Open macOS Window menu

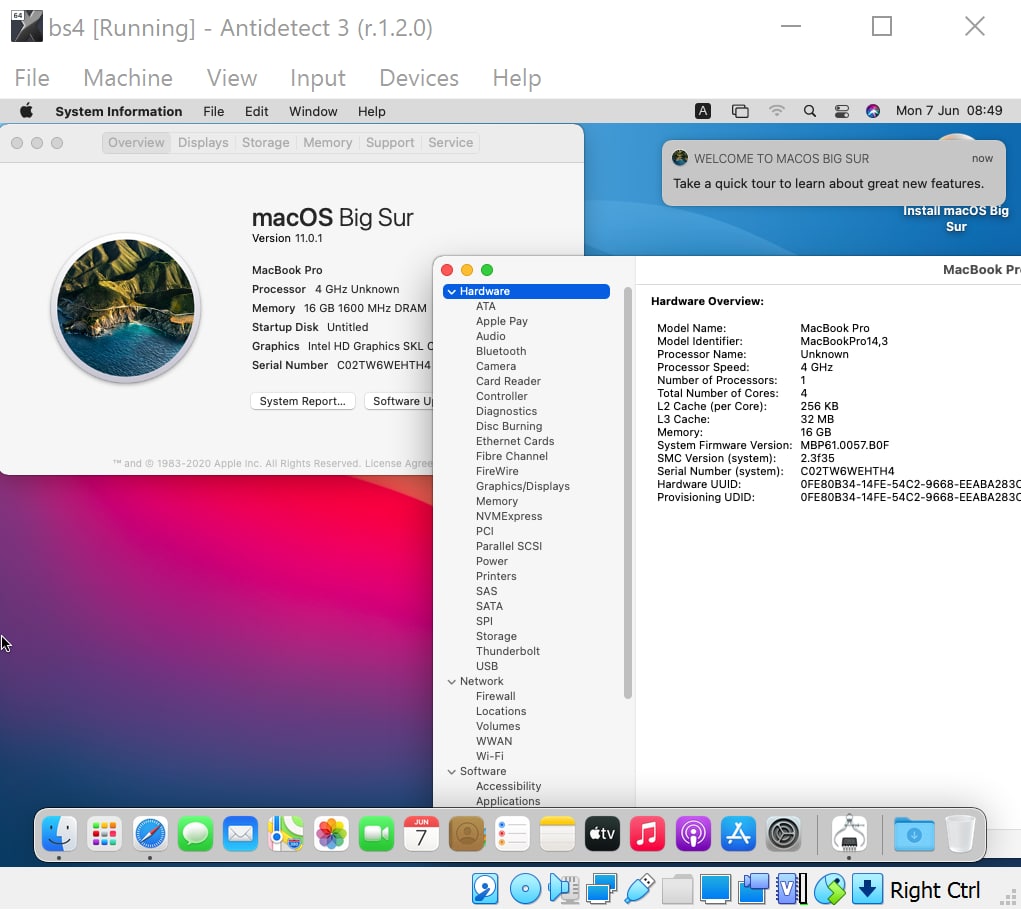coord(313,111)
